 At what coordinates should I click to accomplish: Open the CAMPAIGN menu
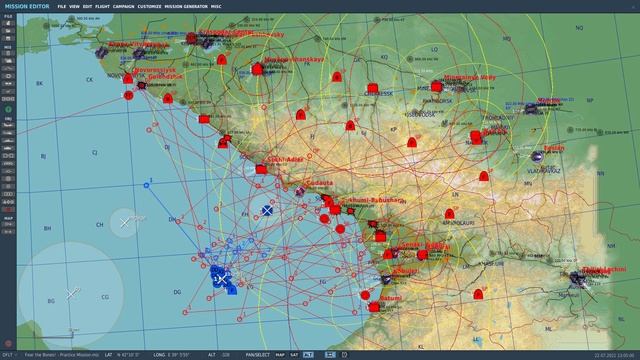pyautogui.click(x=123, y=7)
